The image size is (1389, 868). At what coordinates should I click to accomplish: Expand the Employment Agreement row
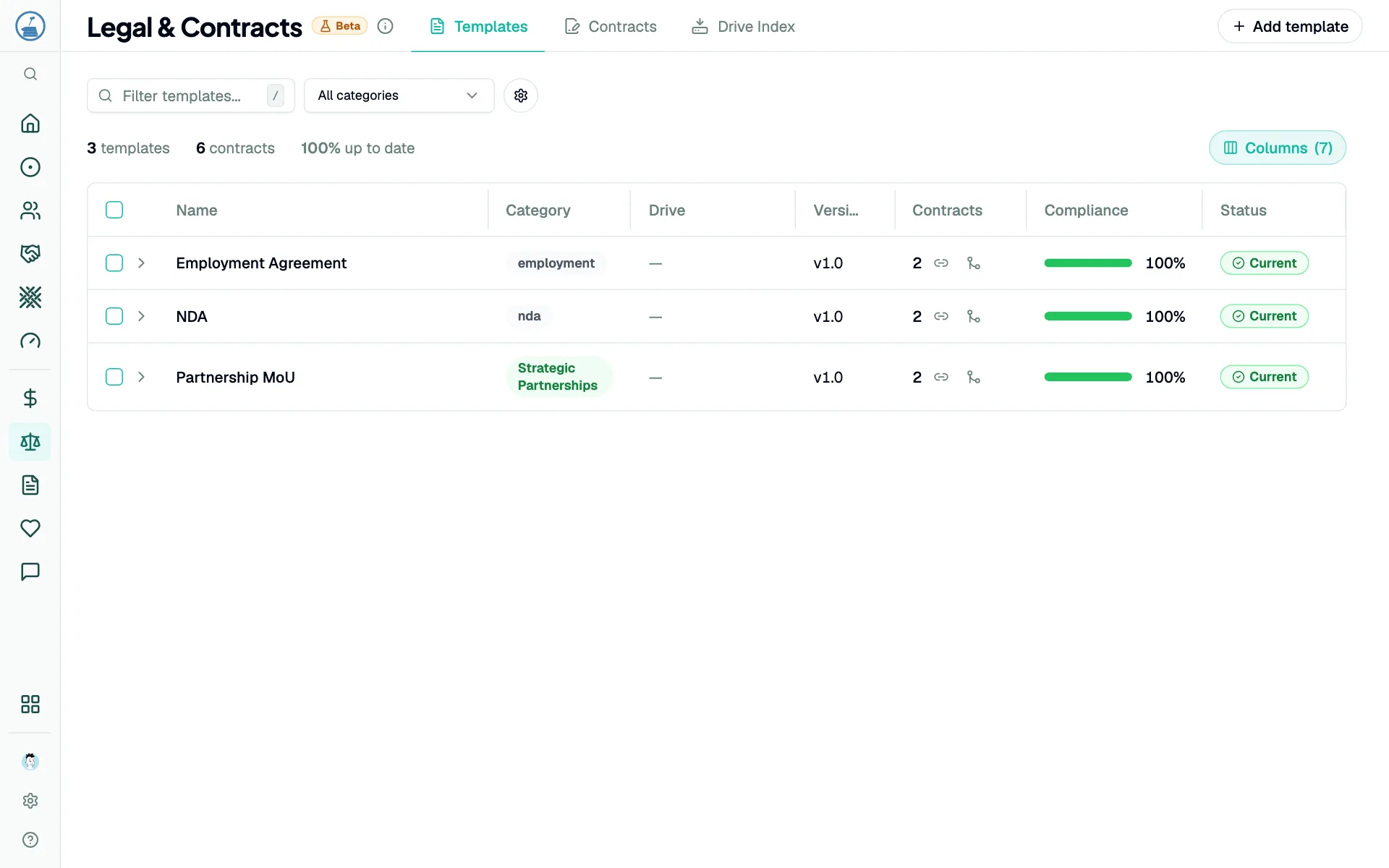pos(142,263)
